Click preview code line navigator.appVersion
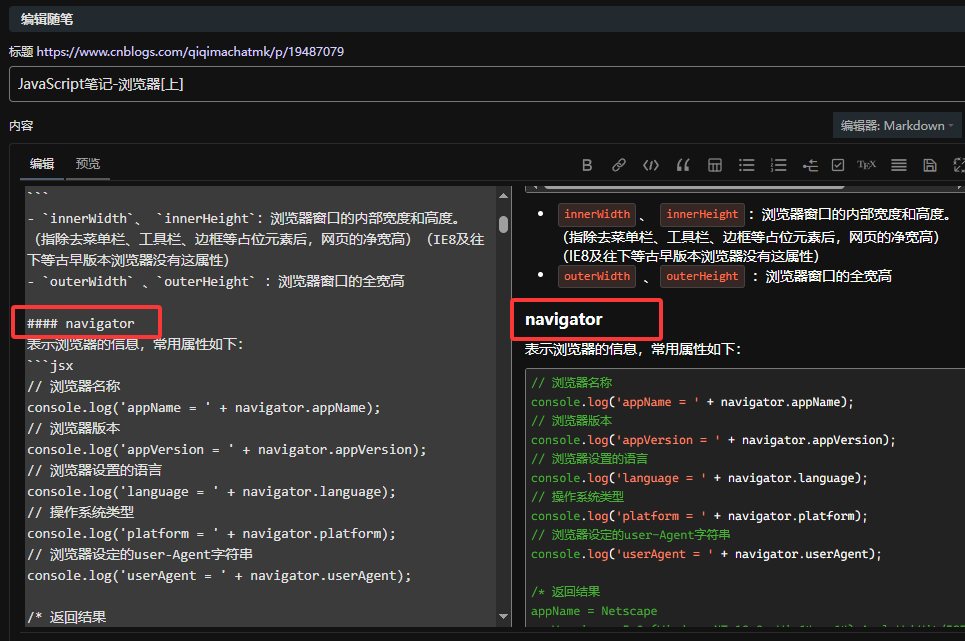This screenshot has height=641, width=965. [713, 440]
